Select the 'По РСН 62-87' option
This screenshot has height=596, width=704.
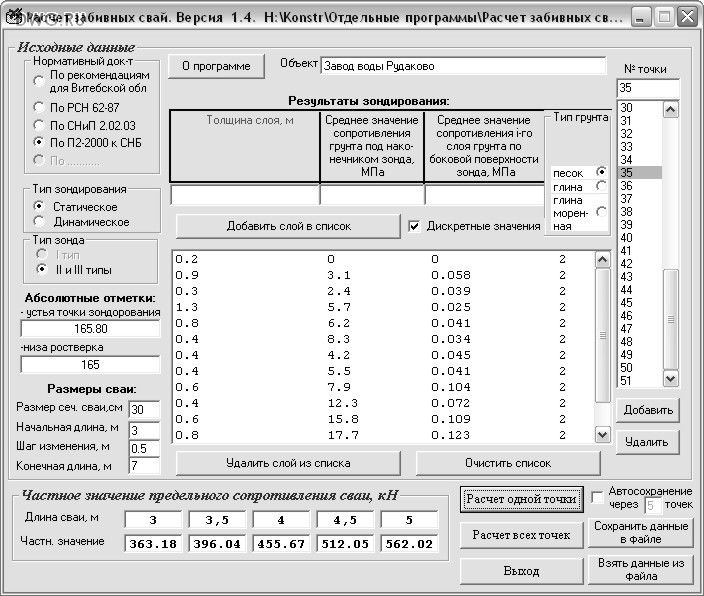(x=39, y=107)
